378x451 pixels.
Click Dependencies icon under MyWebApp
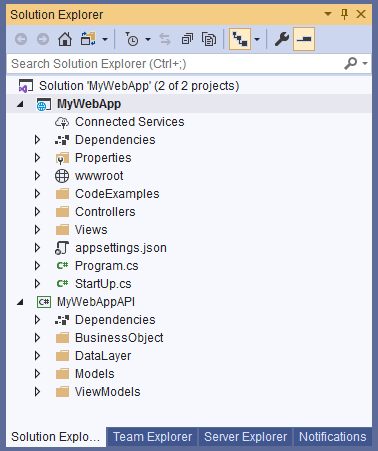[x=62, y=140]
